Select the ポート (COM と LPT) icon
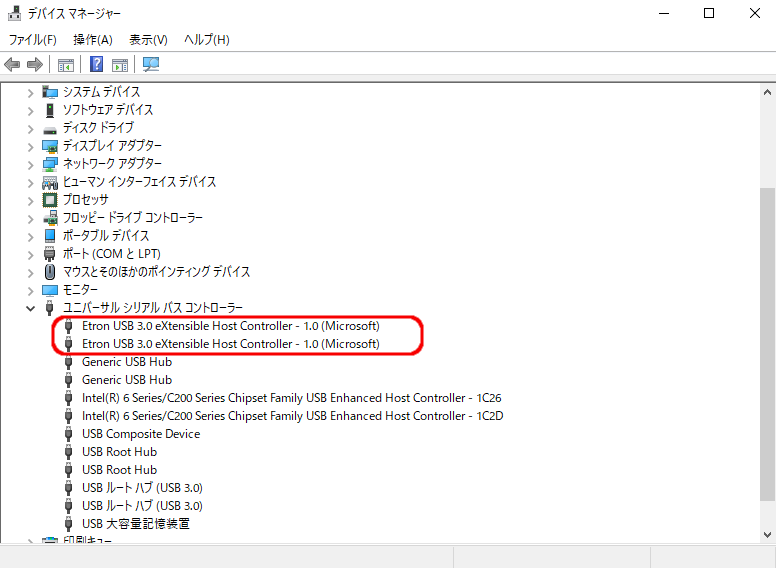Image resolution: width=776 pixels, height=569 pixels. [49, 254]
